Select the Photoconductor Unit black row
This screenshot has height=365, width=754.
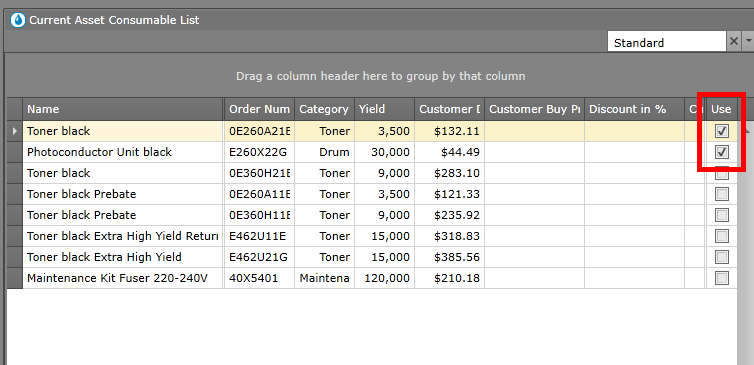coord(372,152)
